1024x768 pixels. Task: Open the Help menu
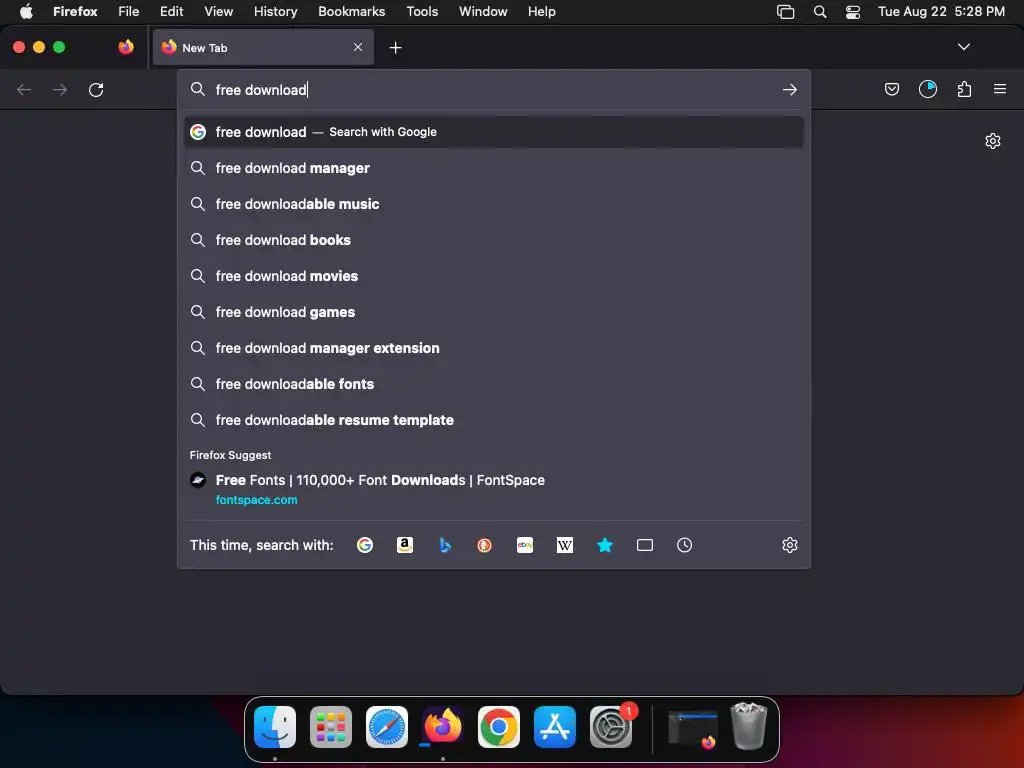tap(541, 11)
